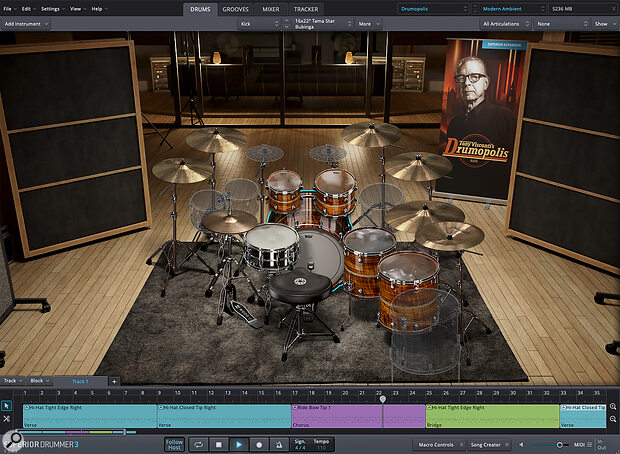Viewport: 620px width, 454px height.
Task: Switch to the GROOVES tab
Action: [235, 9]
